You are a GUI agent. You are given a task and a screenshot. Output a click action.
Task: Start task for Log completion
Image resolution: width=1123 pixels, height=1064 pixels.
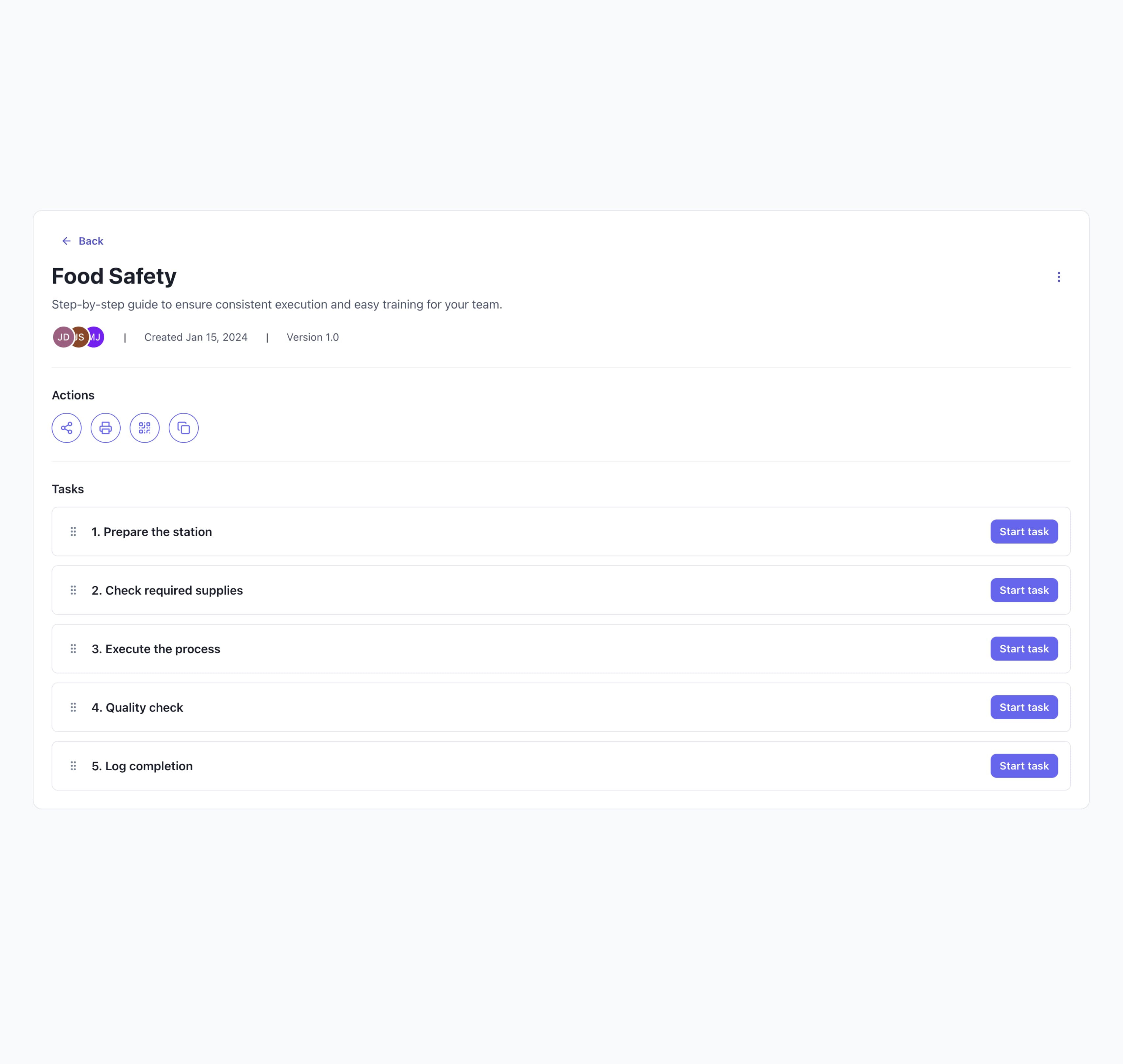coord(1024,765)
